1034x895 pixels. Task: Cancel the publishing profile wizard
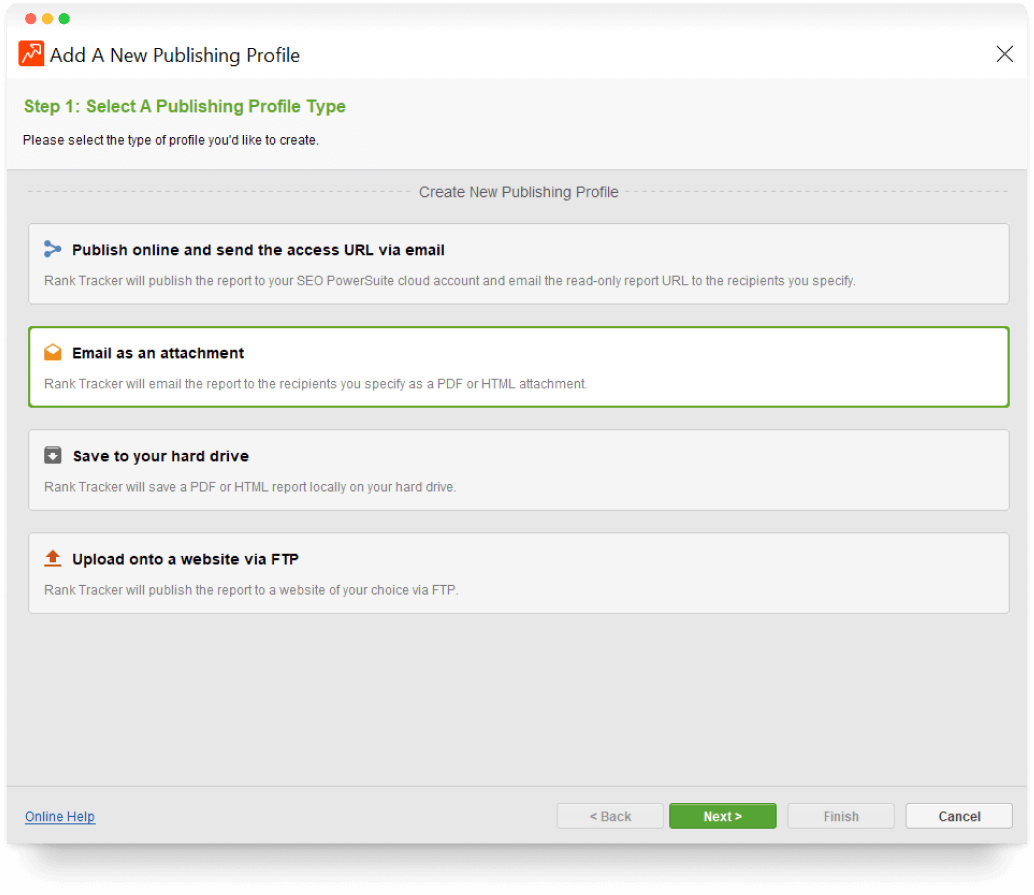[x=959, y=816]
